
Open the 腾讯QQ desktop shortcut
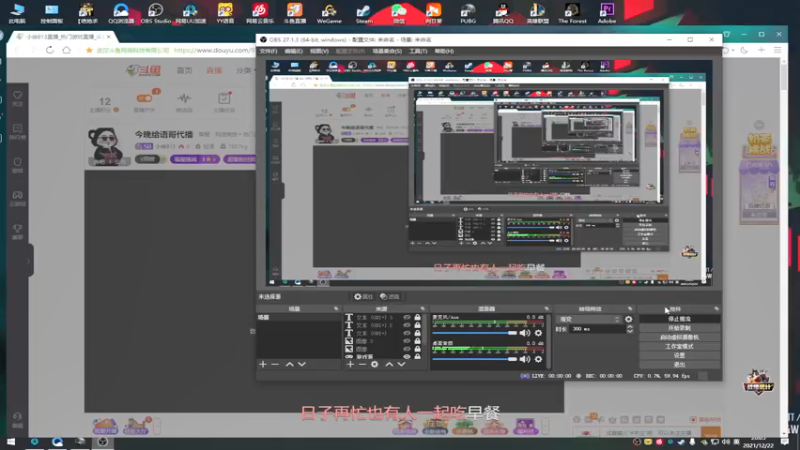click(503, 13)
